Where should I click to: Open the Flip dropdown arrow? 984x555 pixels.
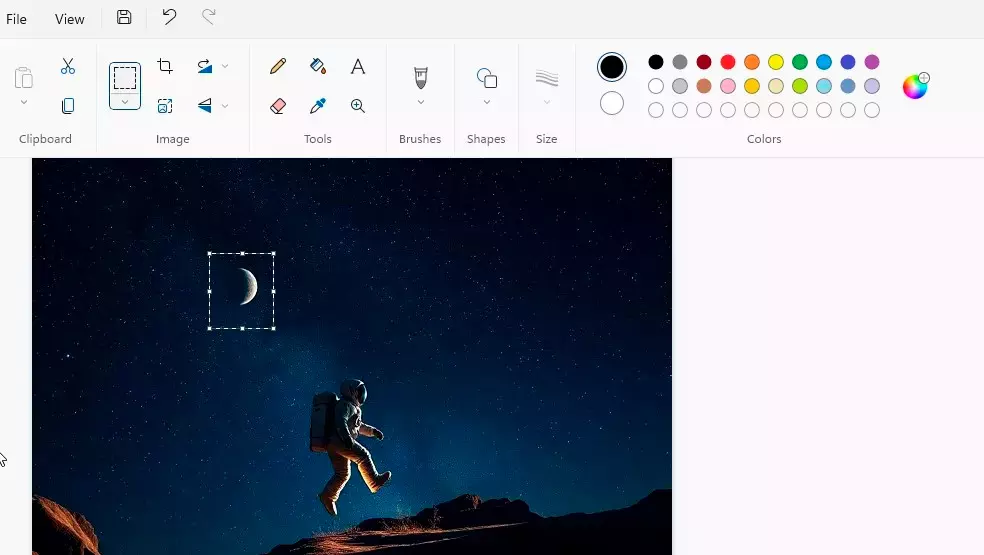tap(225, 105)
